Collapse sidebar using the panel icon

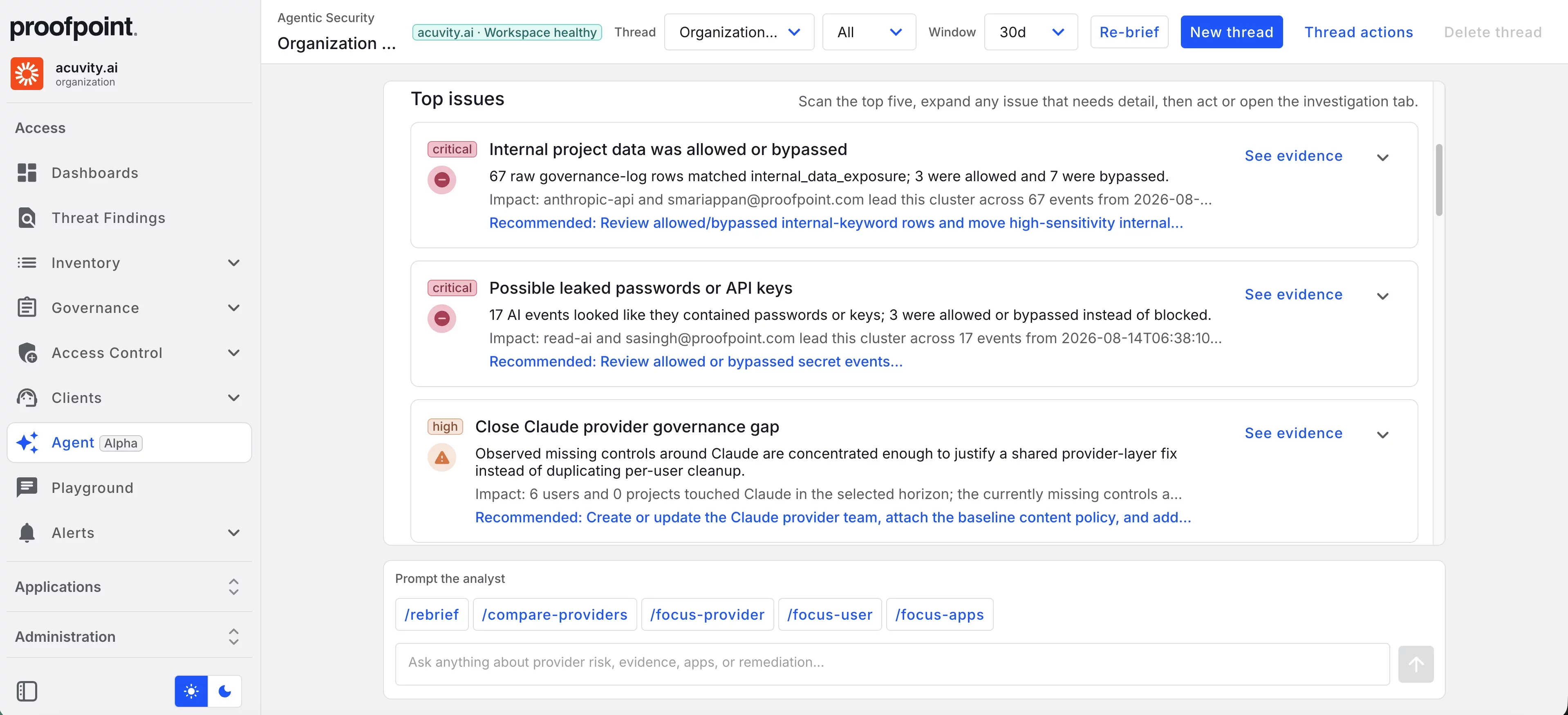tap(27, 691)
